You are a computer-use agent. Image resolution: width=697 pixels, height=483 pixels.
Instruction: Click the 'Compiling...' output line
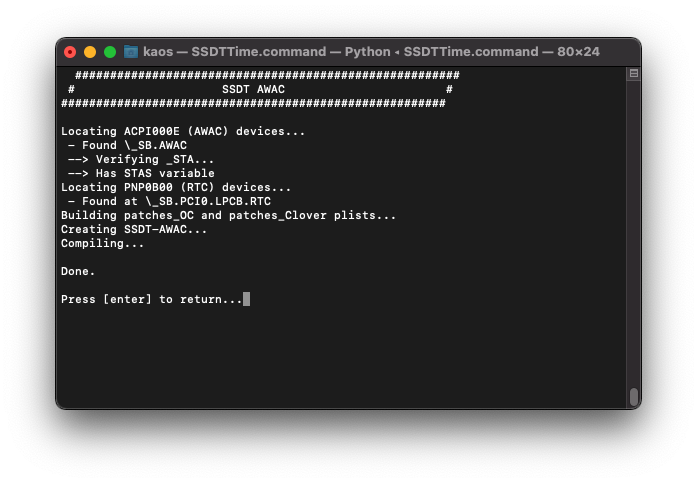pos(102,243)
